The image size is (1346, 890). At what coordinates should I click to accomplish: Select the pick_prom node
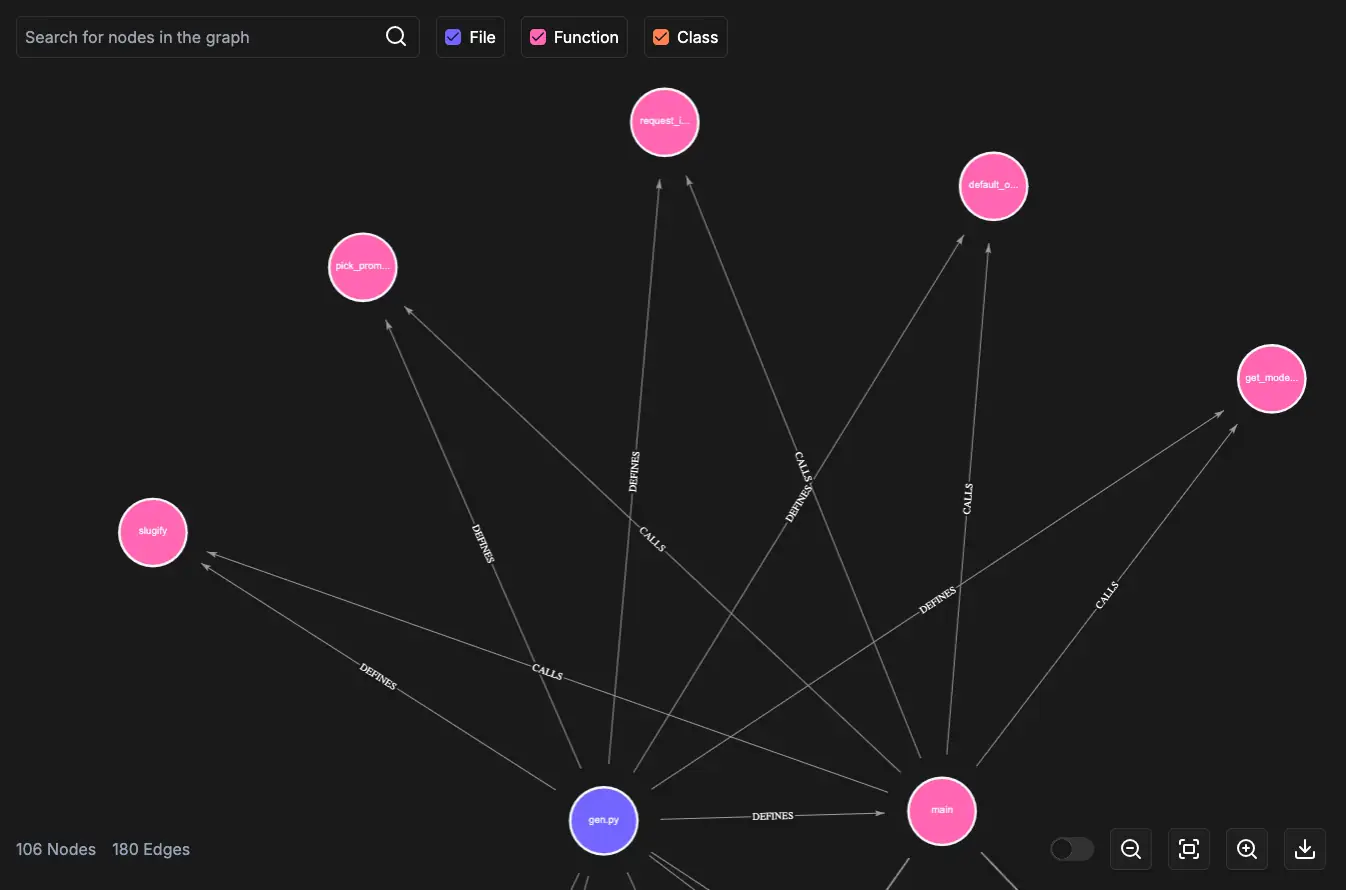click(362, 266)
